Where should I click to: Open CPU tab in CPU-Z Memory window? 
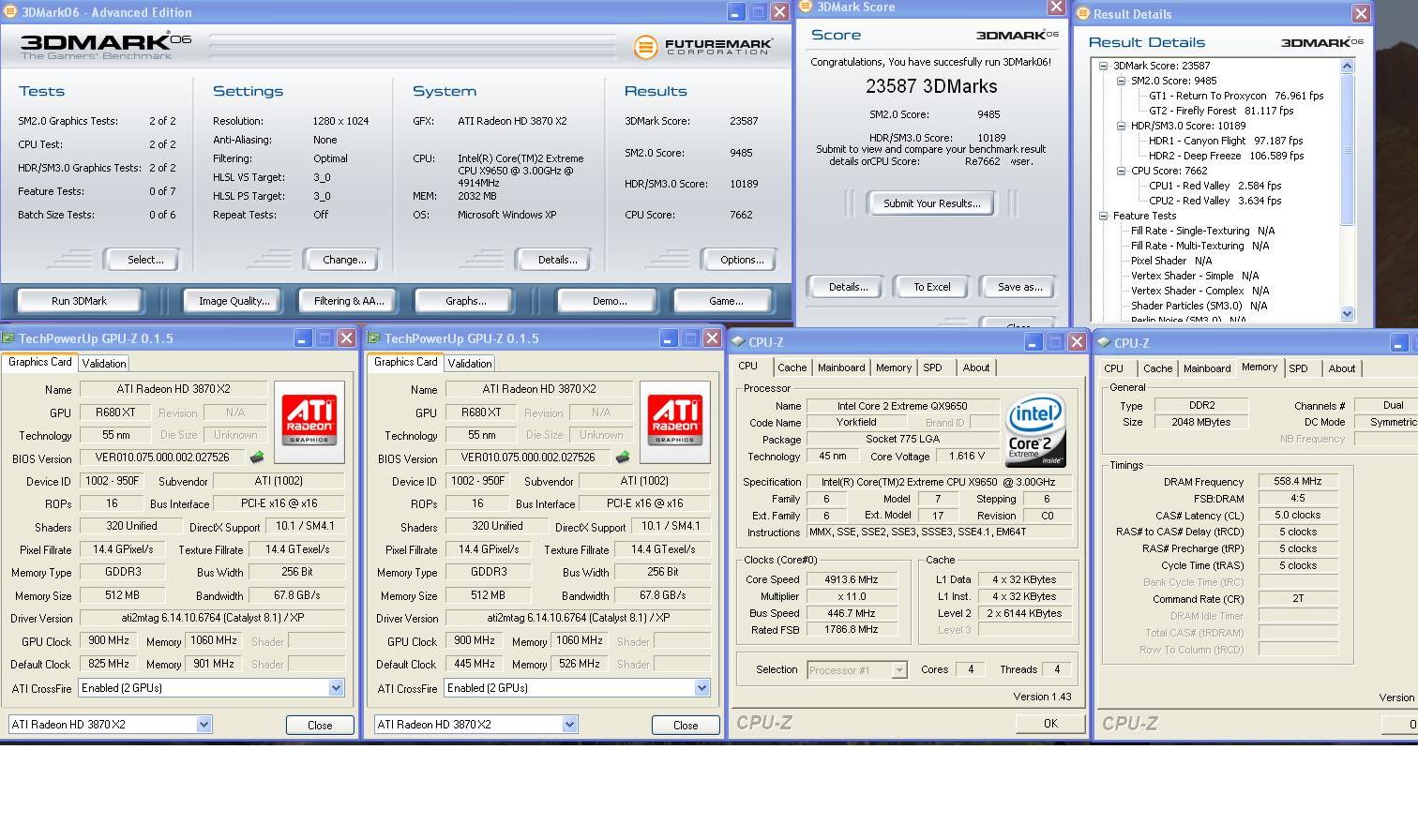tap(1114, 368)
